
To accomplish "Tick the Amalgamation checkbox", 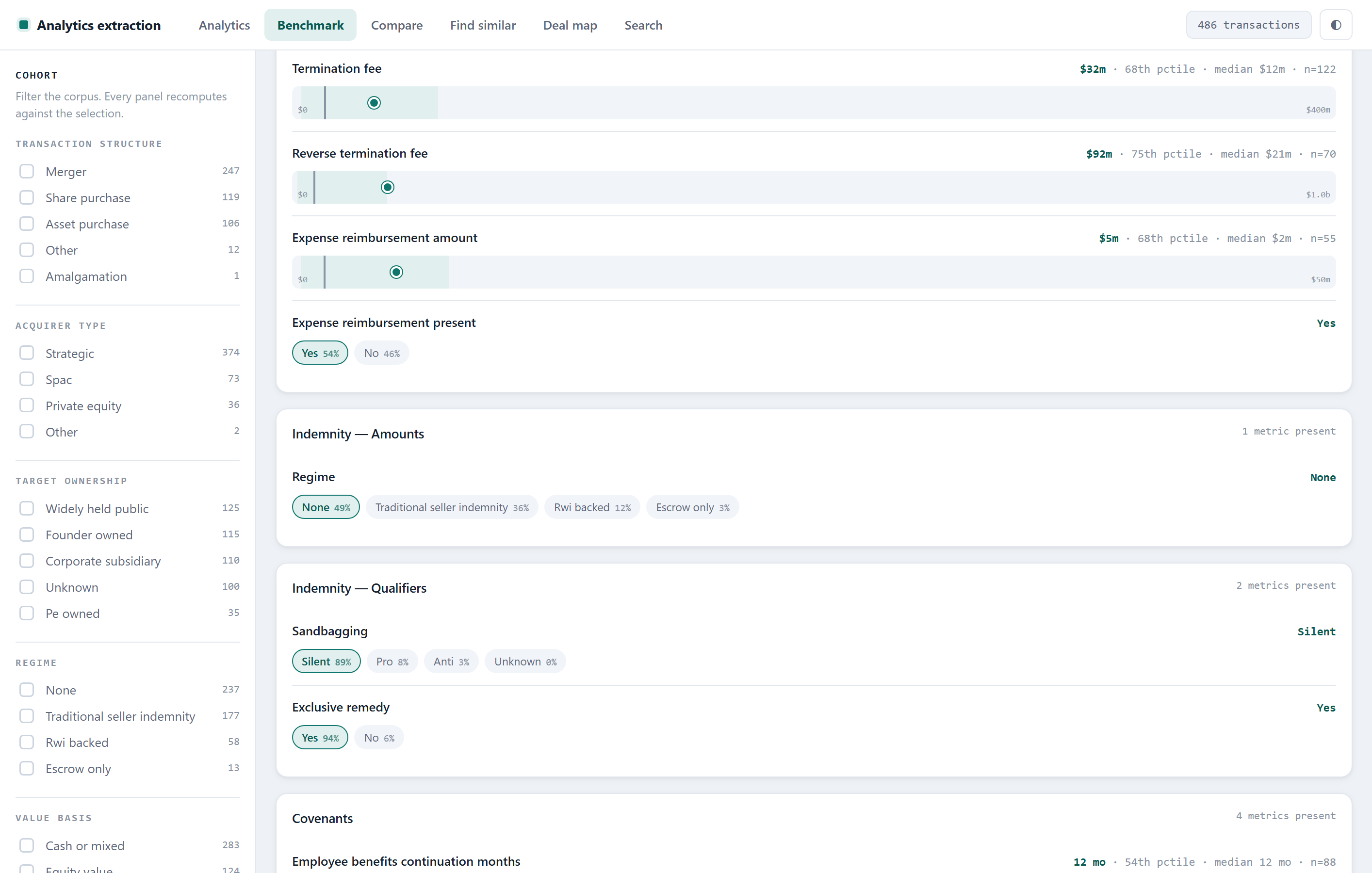I will (x=27, y=276).
